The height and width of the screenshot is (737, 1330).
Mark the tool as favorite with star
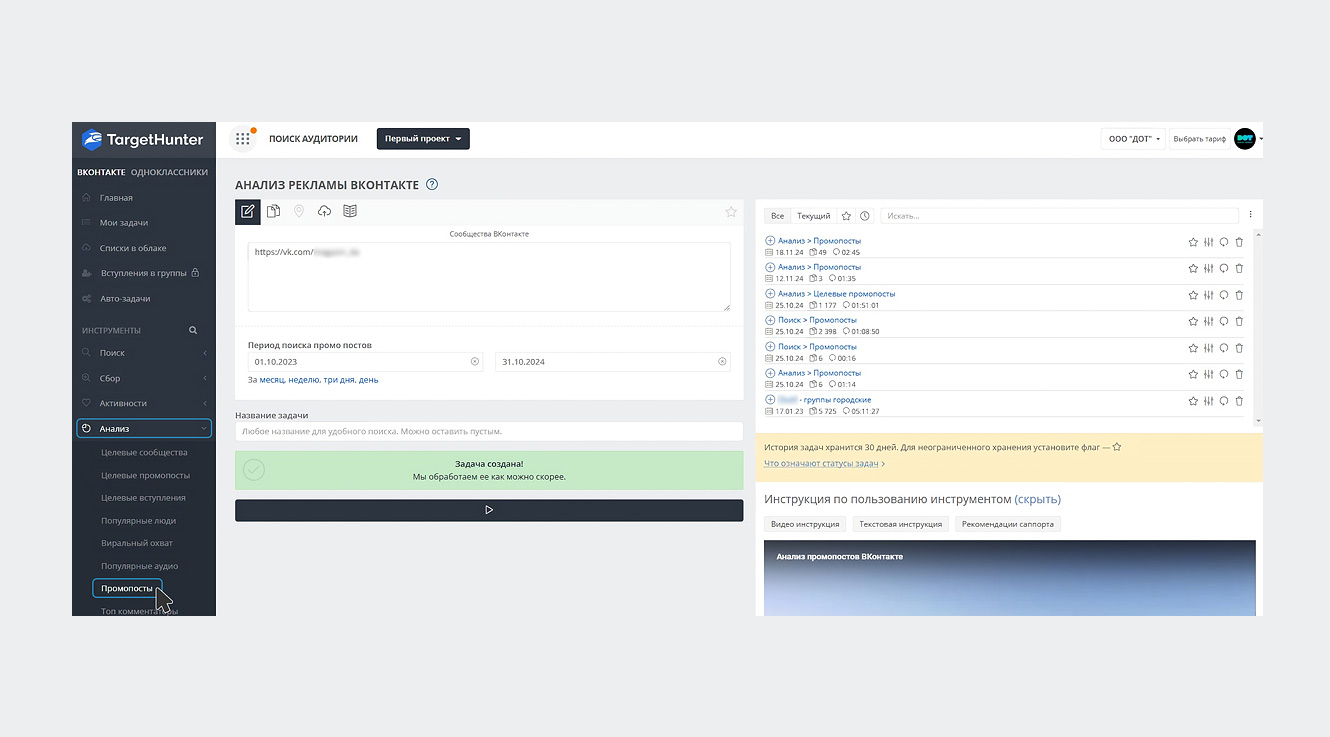coord(731,212)
